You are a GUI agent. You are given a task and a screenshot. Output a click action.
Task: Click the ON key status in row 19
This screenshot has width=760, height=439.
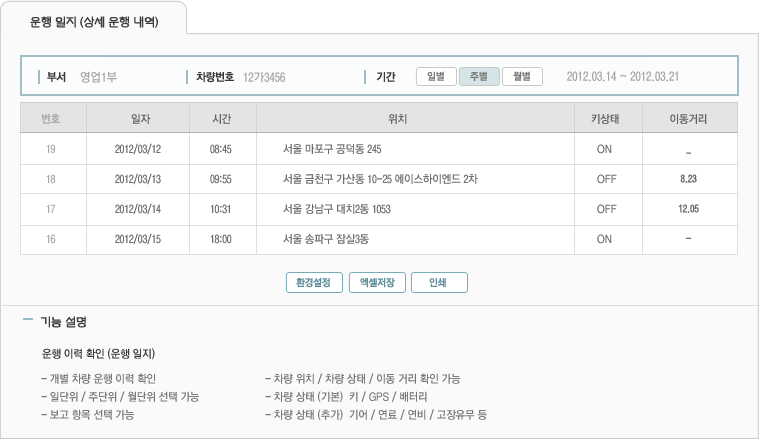click(604, 149)
